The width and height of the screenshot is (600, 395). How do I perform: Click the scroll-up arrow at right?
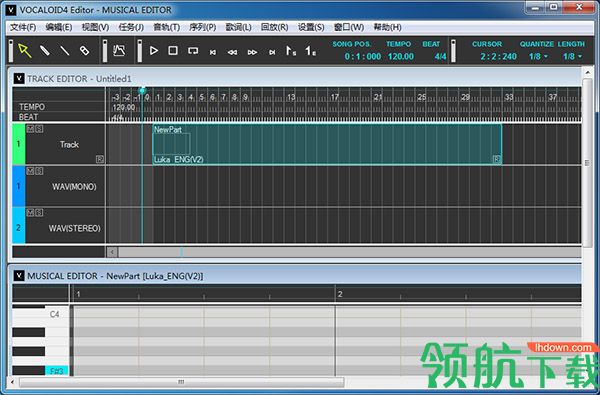587,72
